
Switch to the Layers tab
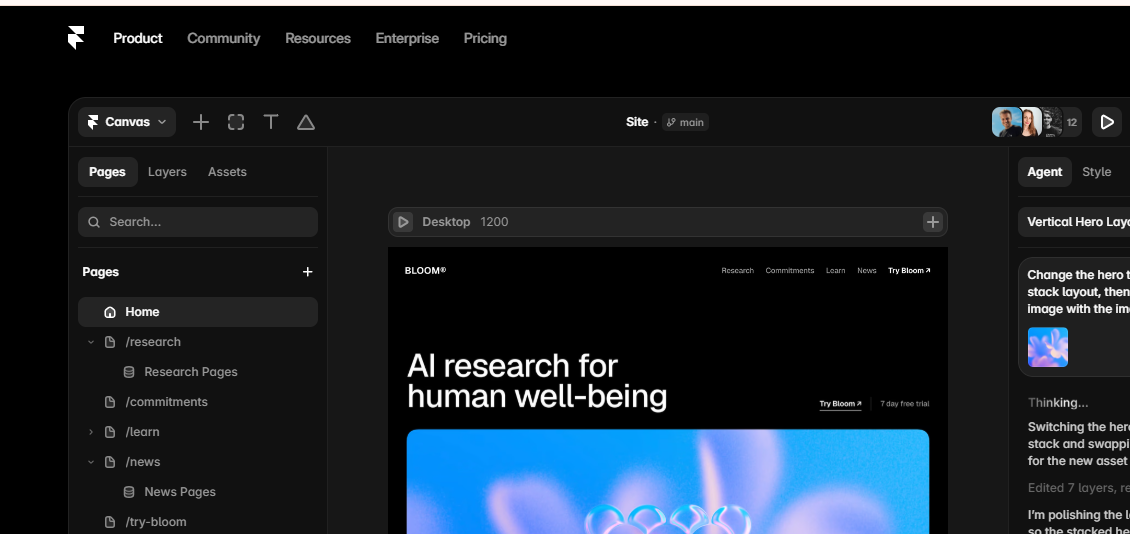167,172
